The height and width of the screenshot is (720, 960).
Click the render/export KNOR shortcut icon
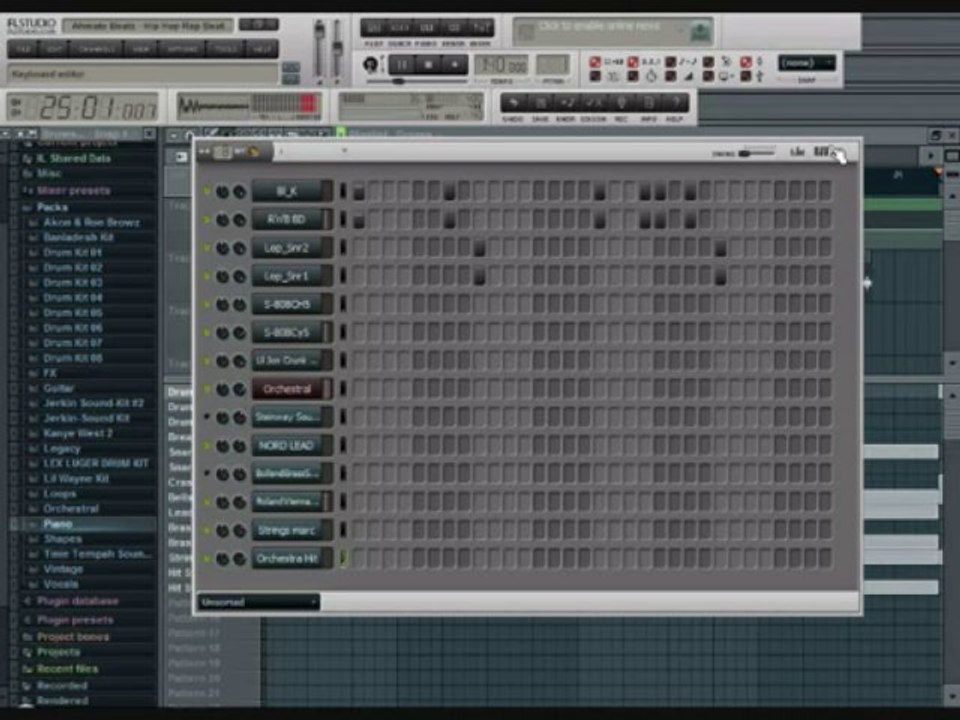pos(566,103)
